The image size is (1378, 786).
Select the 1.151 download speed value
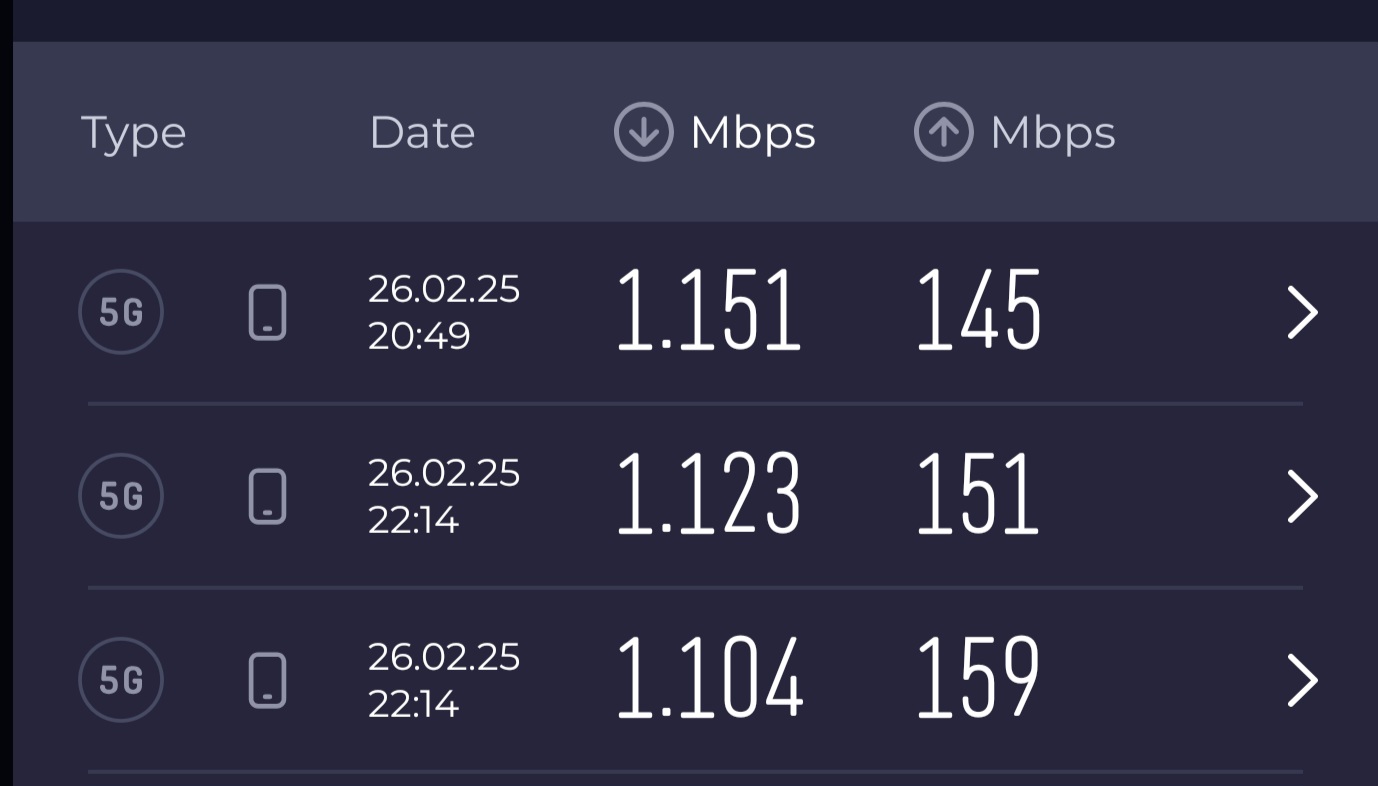709,311
